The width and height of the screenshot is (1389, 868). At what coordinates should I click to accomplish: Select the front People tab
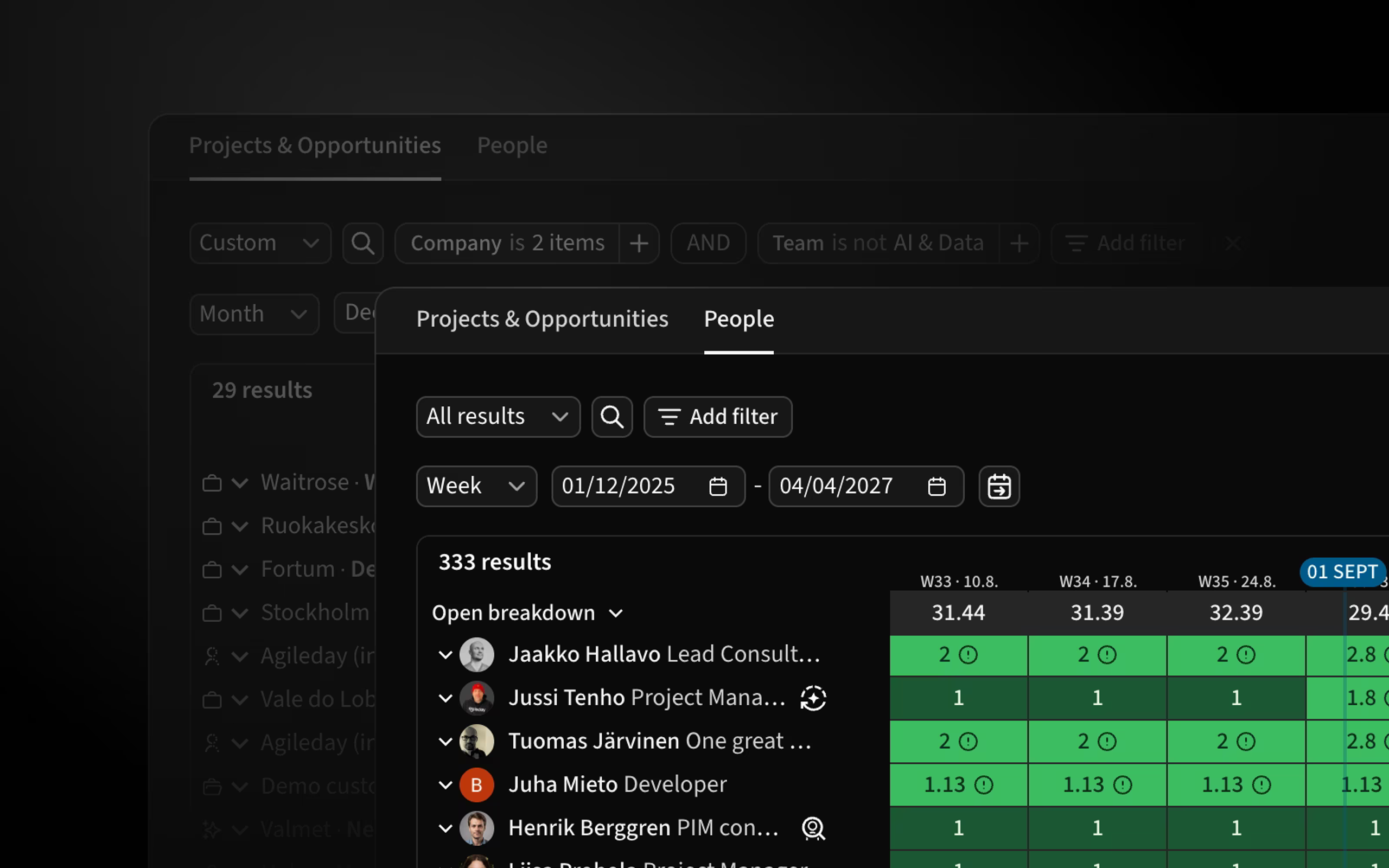click(738, 319)
